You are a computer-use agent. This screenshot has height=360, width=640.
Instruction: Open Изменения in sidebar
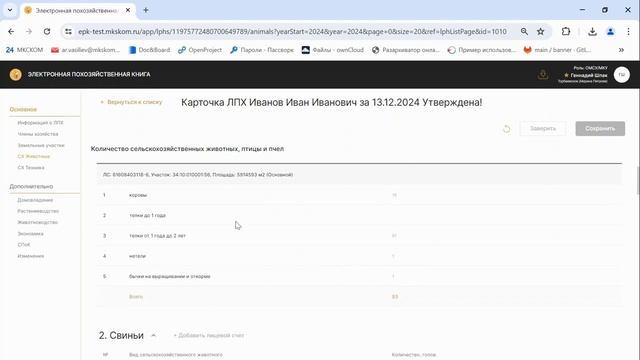point(31,256)
